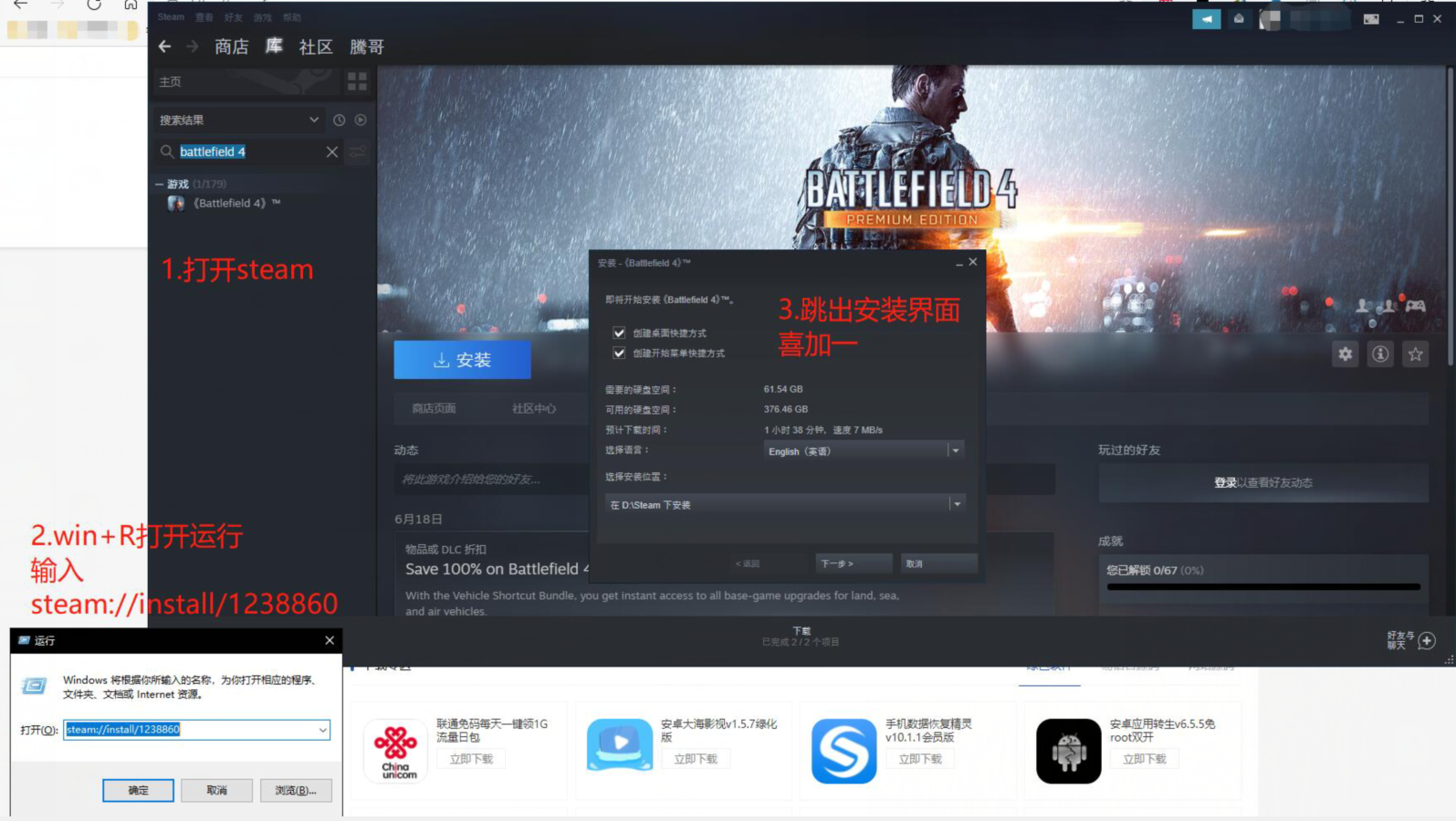Go back with Steam's back arrow
The image size is (1456, 821).
164,47
